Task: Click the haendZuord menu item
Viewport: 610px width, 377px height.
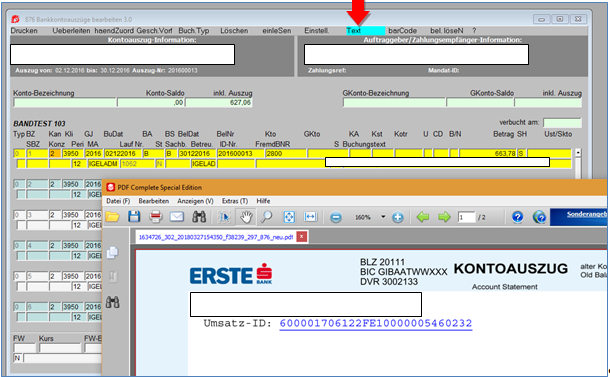Action: [x=114, y=30]
